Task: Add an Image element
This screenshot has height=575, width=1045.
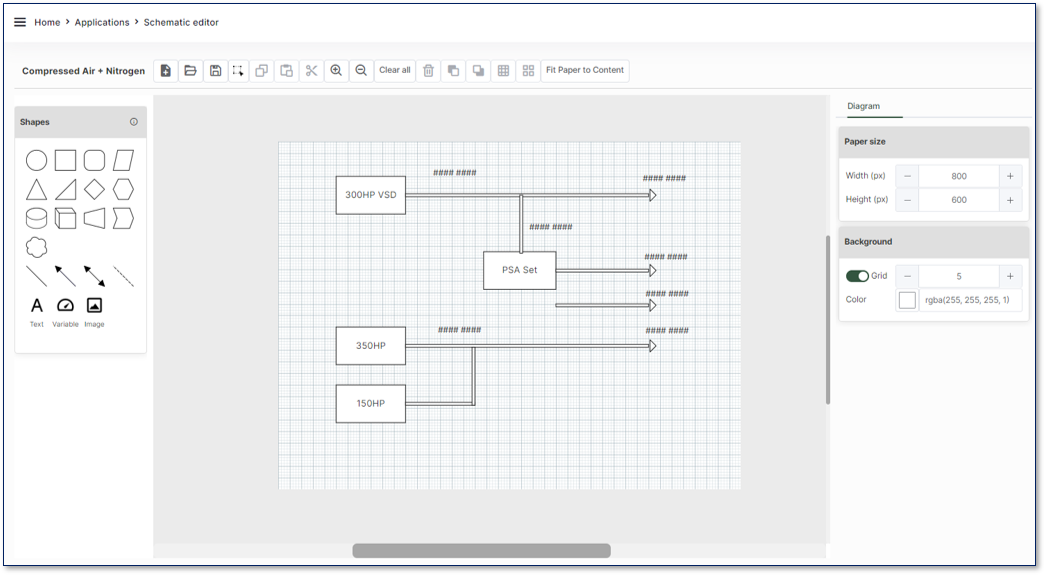Action: (x=94, y=312)
